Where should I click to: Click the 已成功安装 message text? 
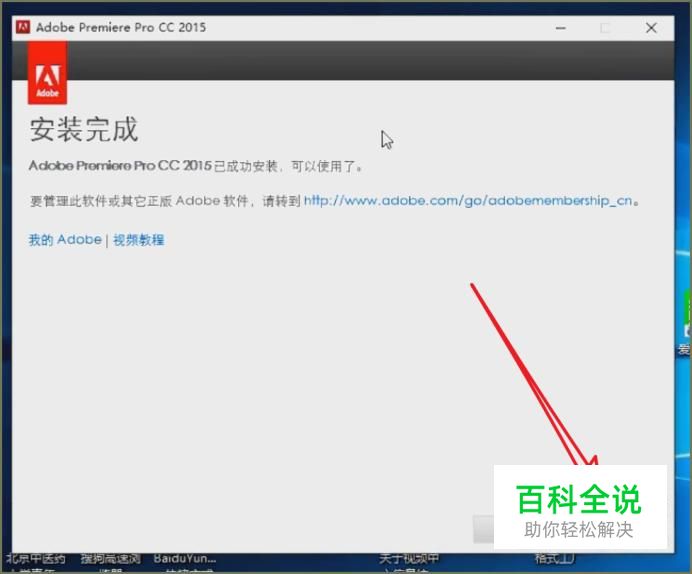coord(195,166)
